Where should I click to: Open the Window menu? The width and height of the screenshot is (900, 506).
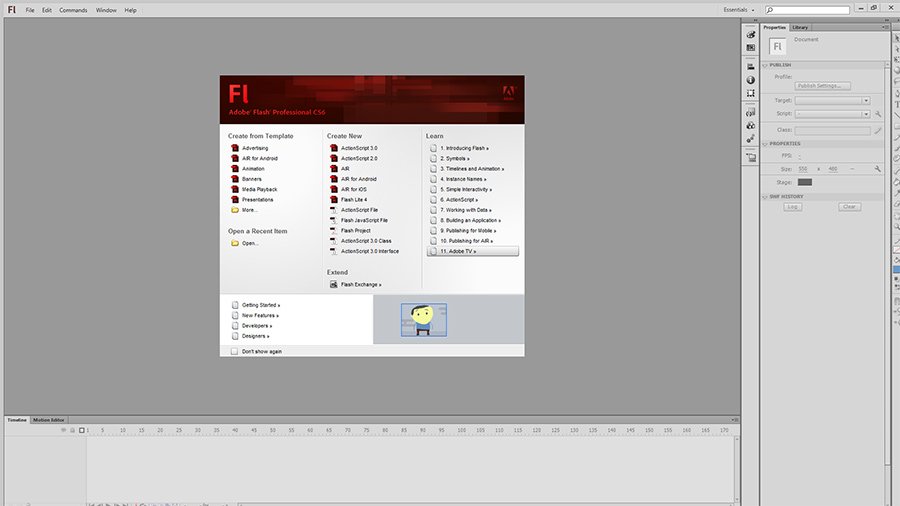[x=106, y=10]
